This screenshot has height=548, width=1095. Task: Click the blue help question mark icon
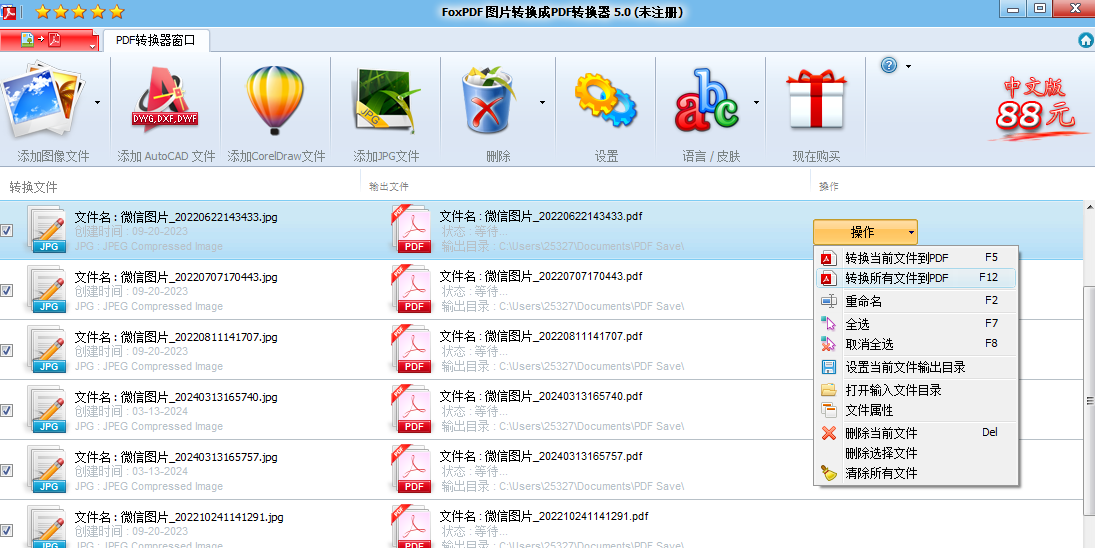point(889,66)
